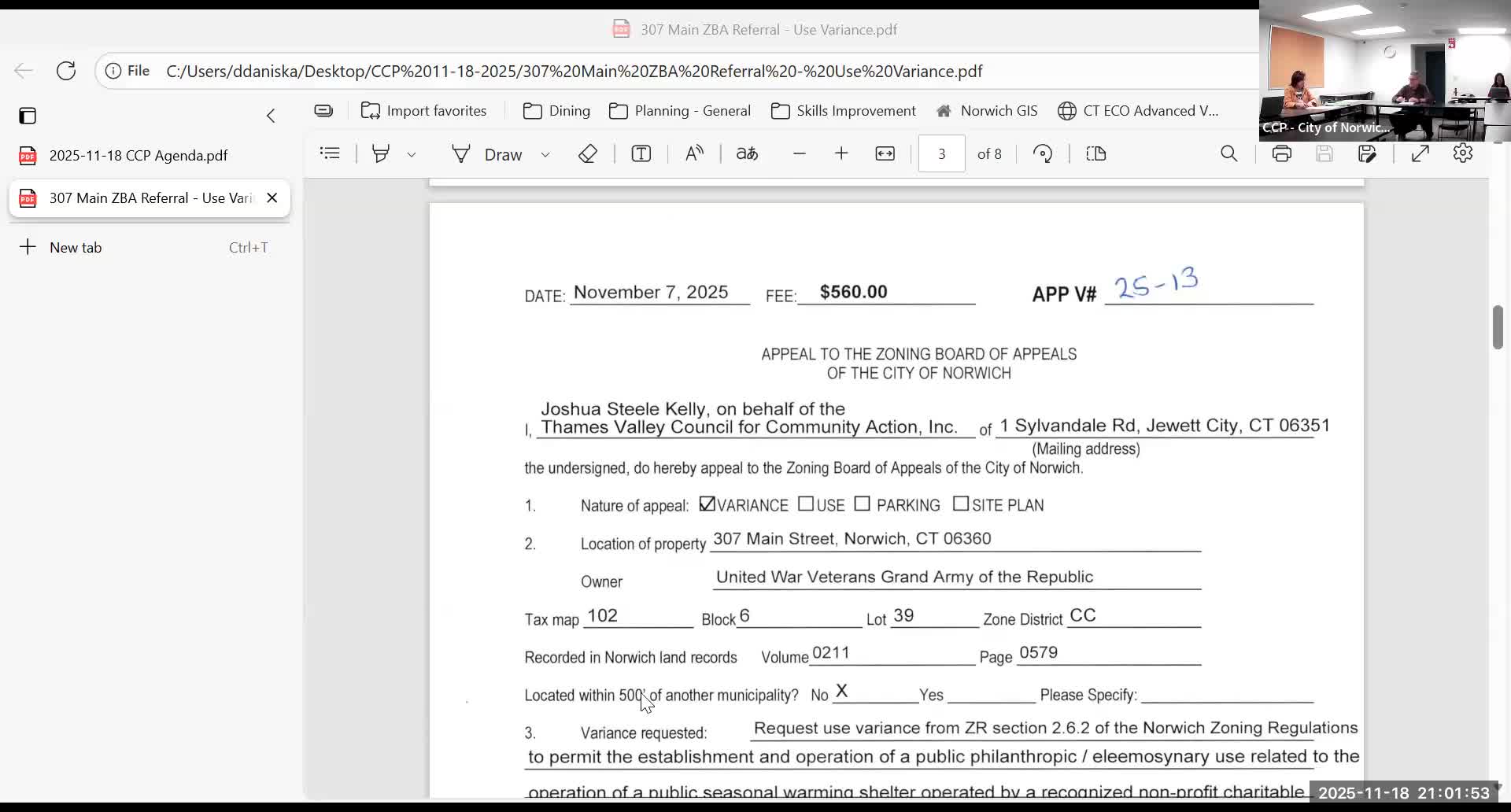
Task: Collapse the vertical tabs pane
Action: pyautogui.click(x=271, y=116)
